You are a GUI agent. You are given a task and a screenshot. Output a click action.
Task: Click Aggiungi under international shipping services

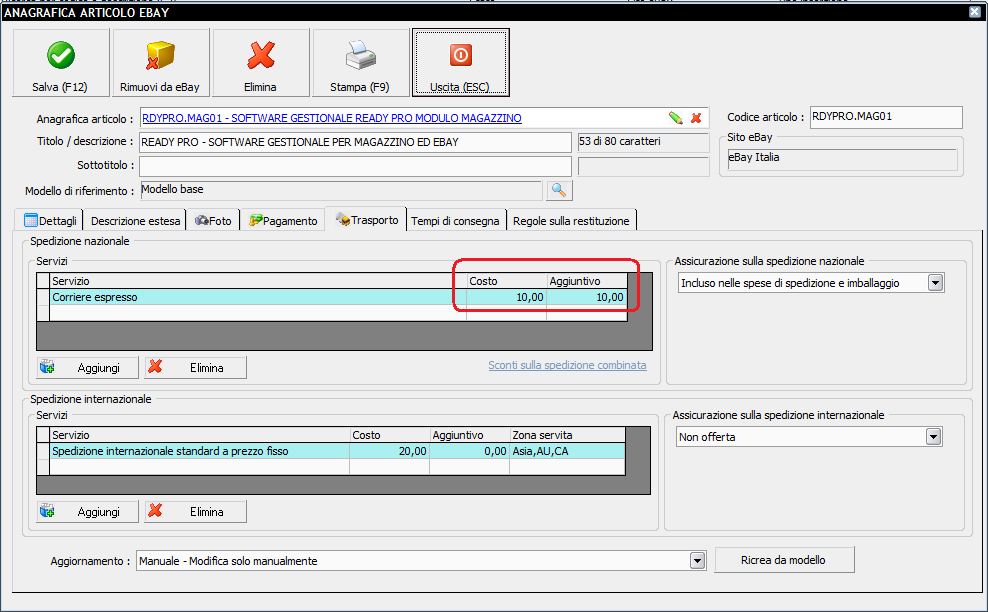[88, 511]
